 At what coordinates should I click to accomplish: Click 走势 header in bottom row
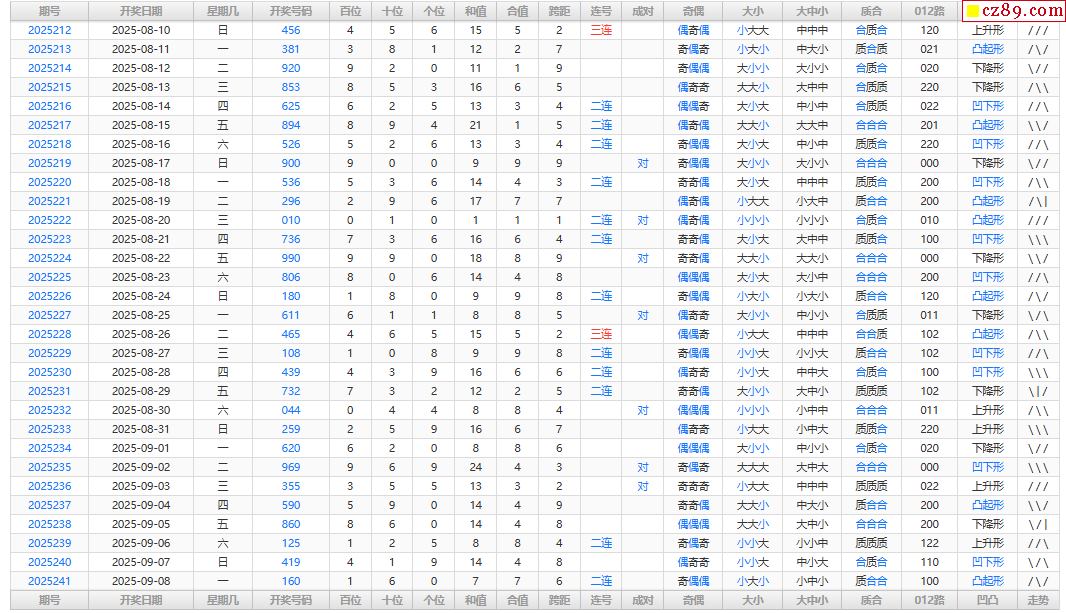1038,601
